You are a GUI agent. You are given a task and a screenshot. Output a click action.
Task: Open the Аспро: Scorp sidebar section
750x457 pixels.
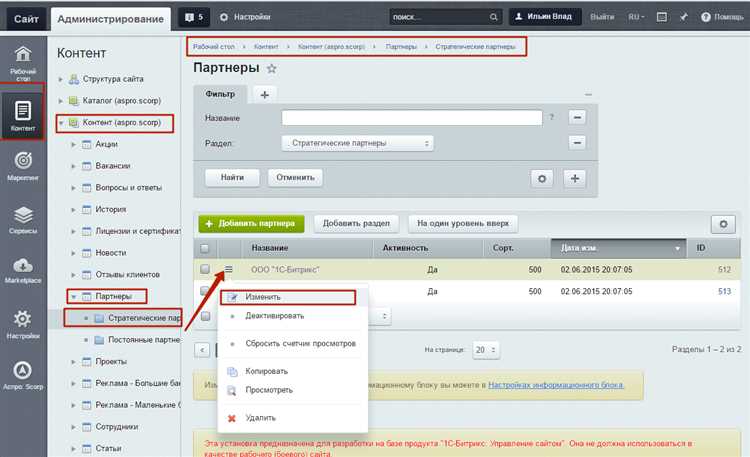tap(23, 376)
